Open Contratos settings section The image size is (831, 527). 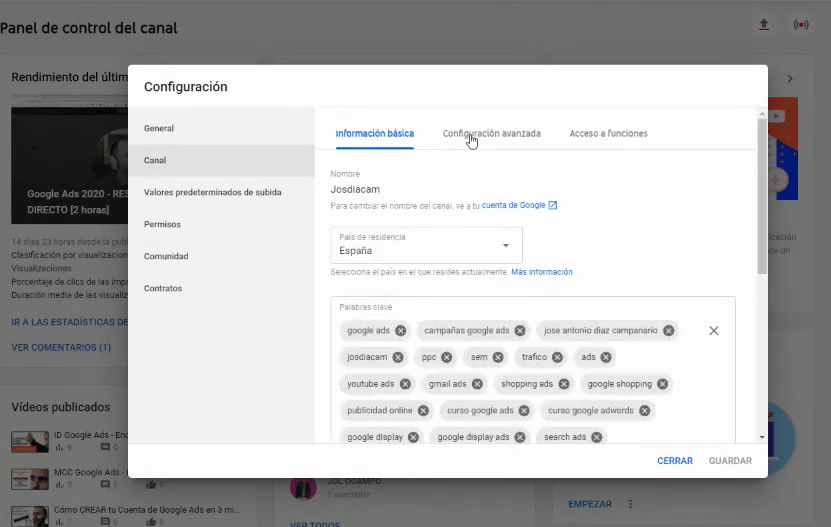(222, 288)
